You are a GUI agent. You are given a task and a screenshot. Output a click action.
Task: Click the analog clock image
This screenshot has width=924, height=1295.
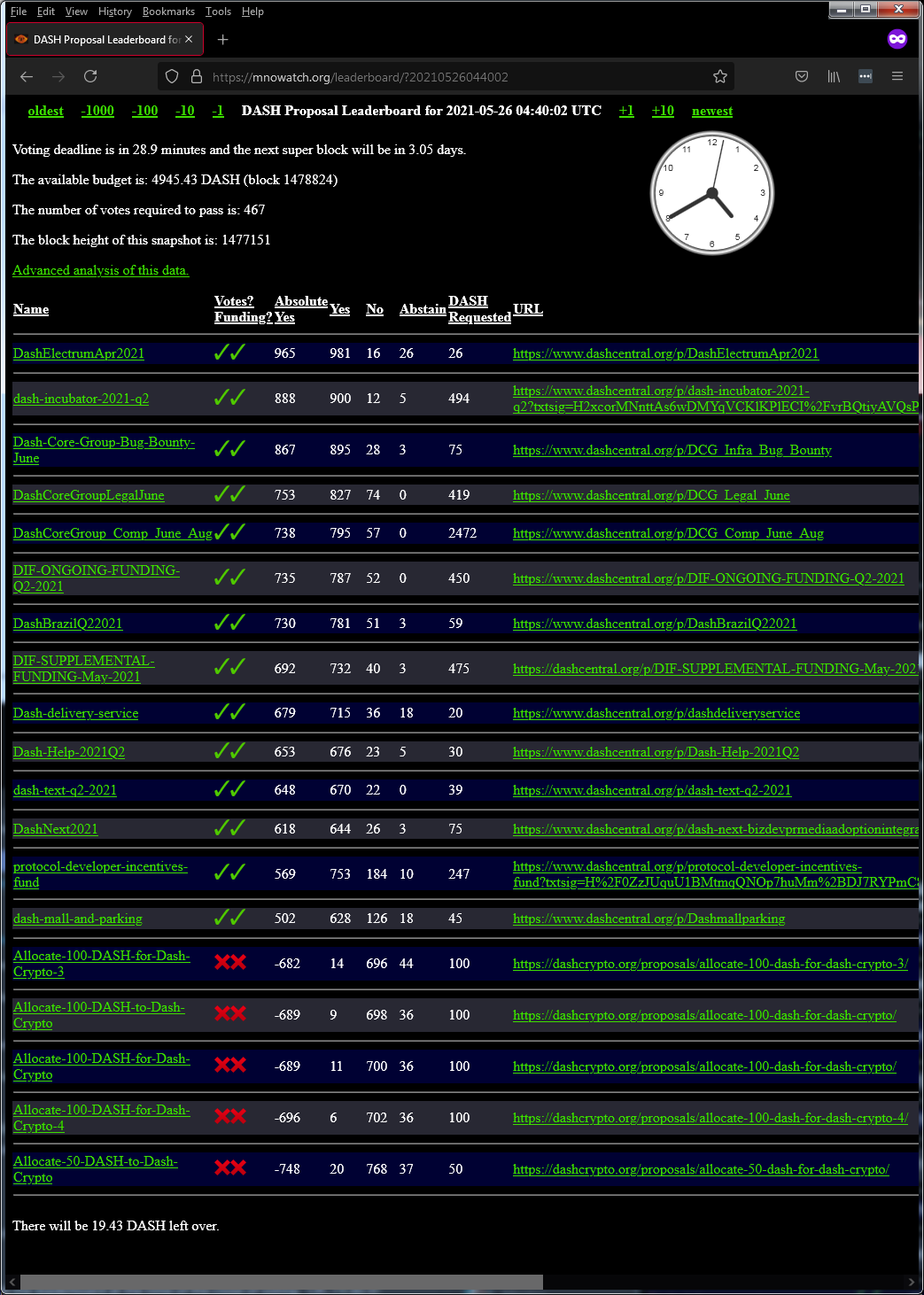tap(712, 194)
